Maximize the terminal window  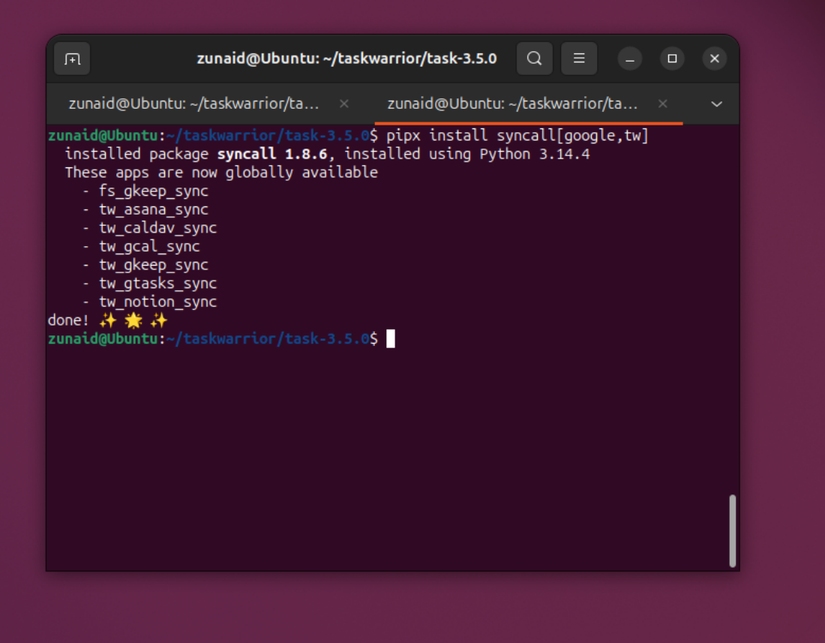coord(672,58)
